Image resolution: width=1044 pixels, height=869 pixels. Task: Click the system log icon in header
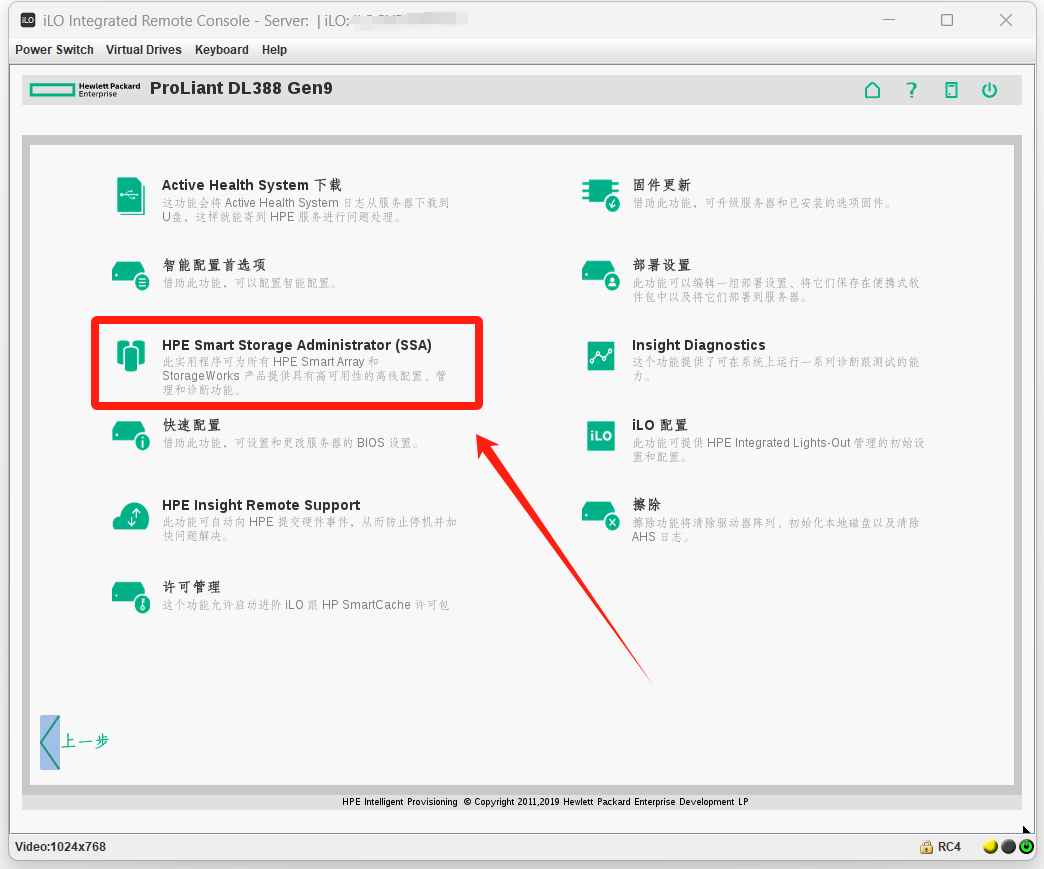[x=951, y=90]
